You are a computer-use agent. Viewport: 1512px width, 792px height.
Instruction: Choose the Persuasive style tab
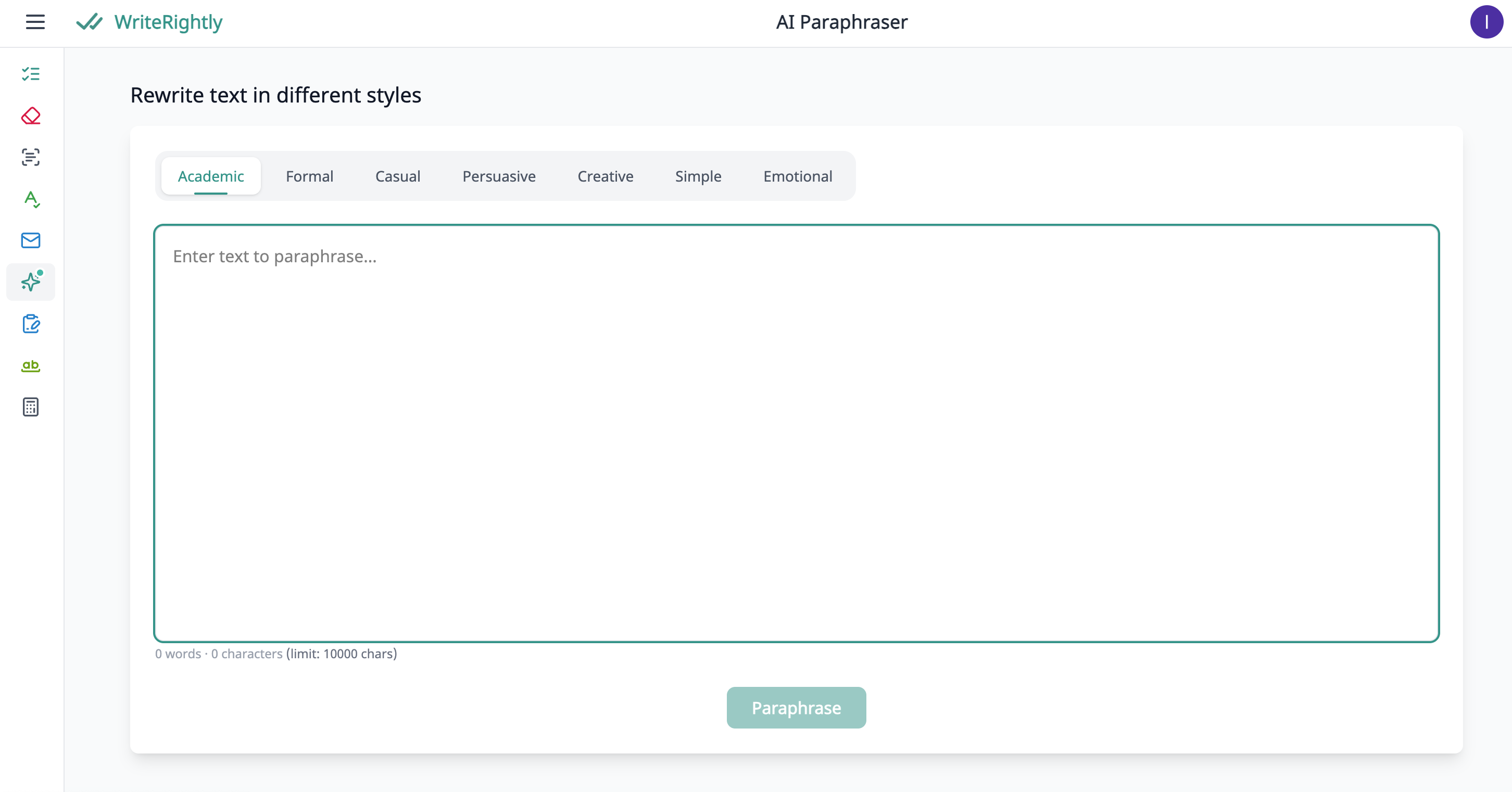(x=498, y=176)
